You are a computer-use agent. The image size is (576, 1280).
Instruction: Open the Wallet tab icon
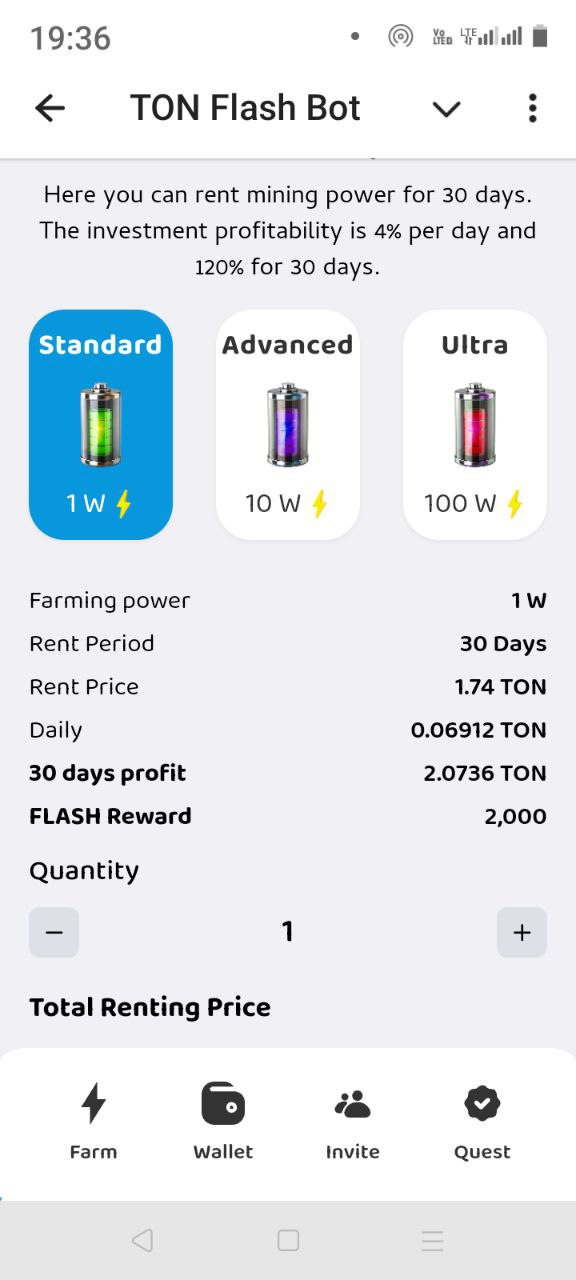[223, 1104]
